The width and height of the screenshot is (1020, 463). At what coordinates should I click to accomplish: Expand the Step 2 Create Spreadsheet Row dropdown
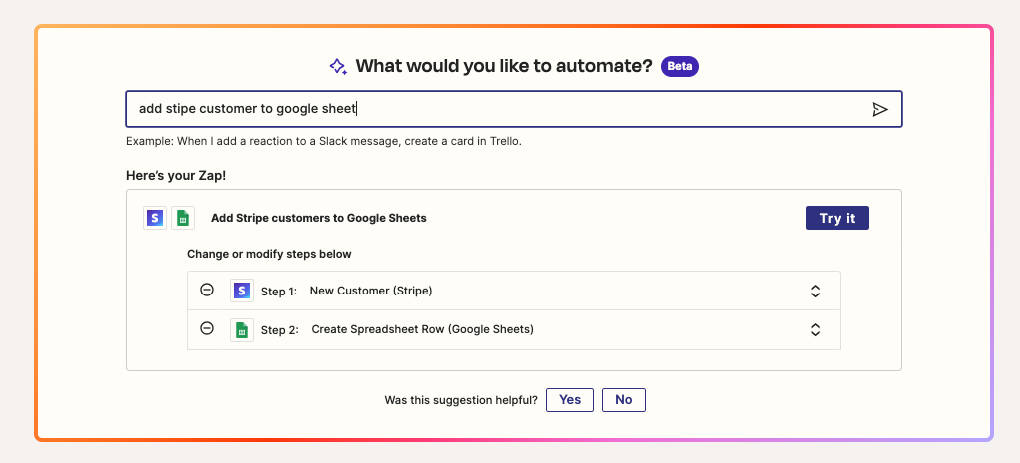point(815,329)
